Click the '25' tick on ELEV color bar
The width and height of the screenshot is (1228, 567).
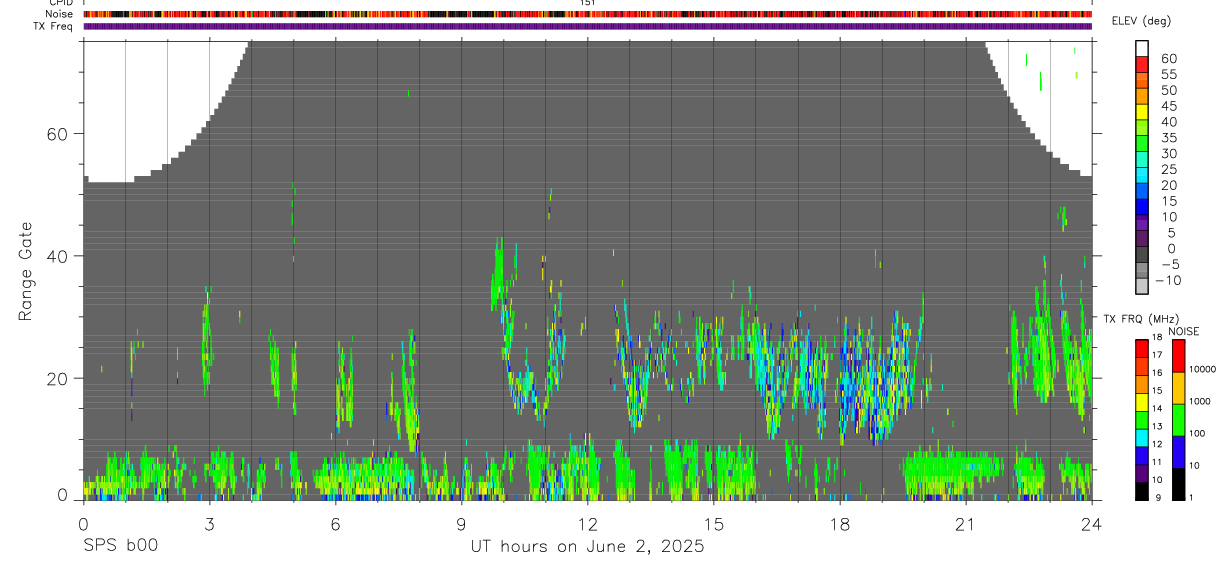1168,169
